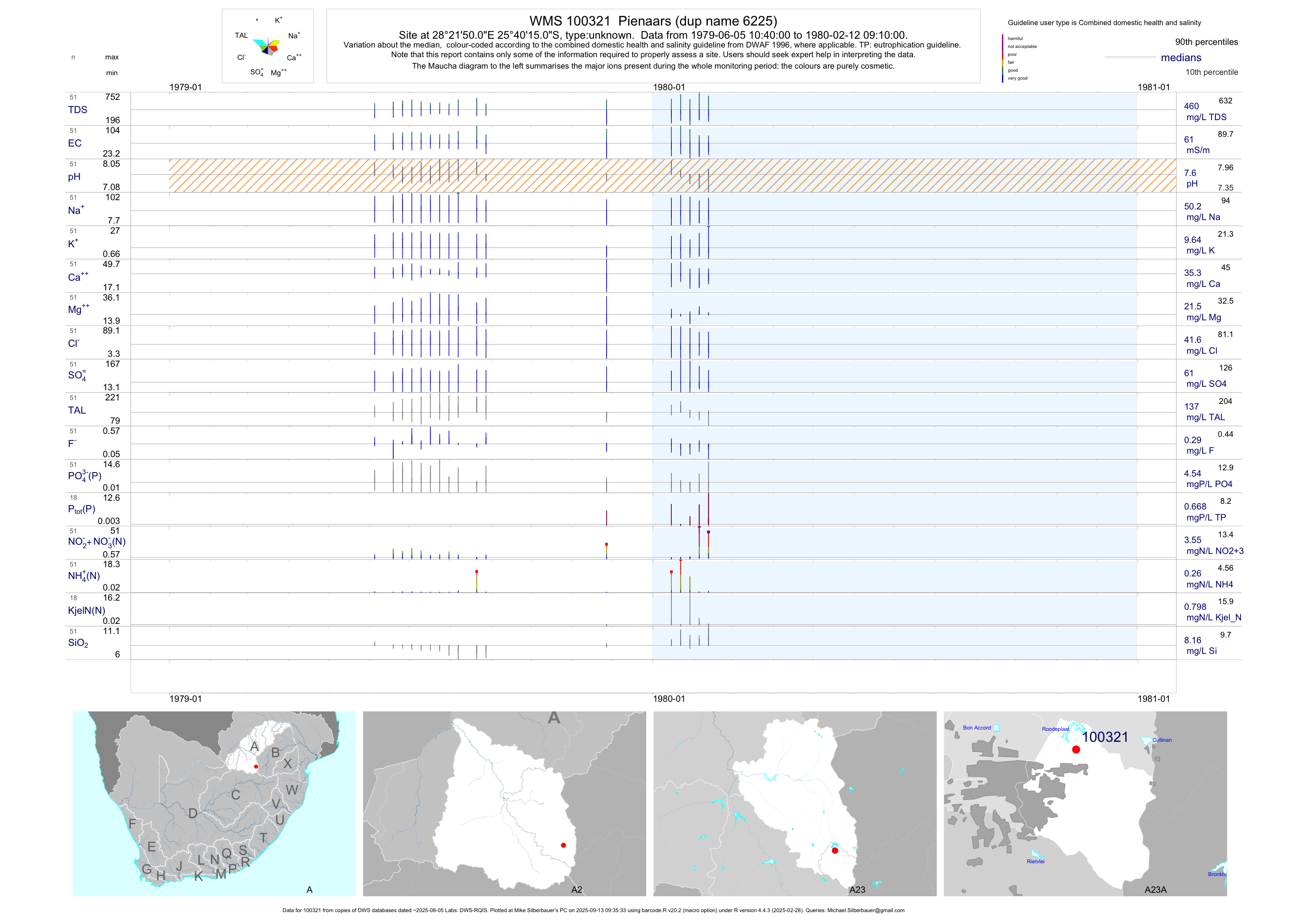The width and height of the screenshot is (1307, 924).
Task: Click the bottom 1979-01 axis label
Action: point(185,699)
